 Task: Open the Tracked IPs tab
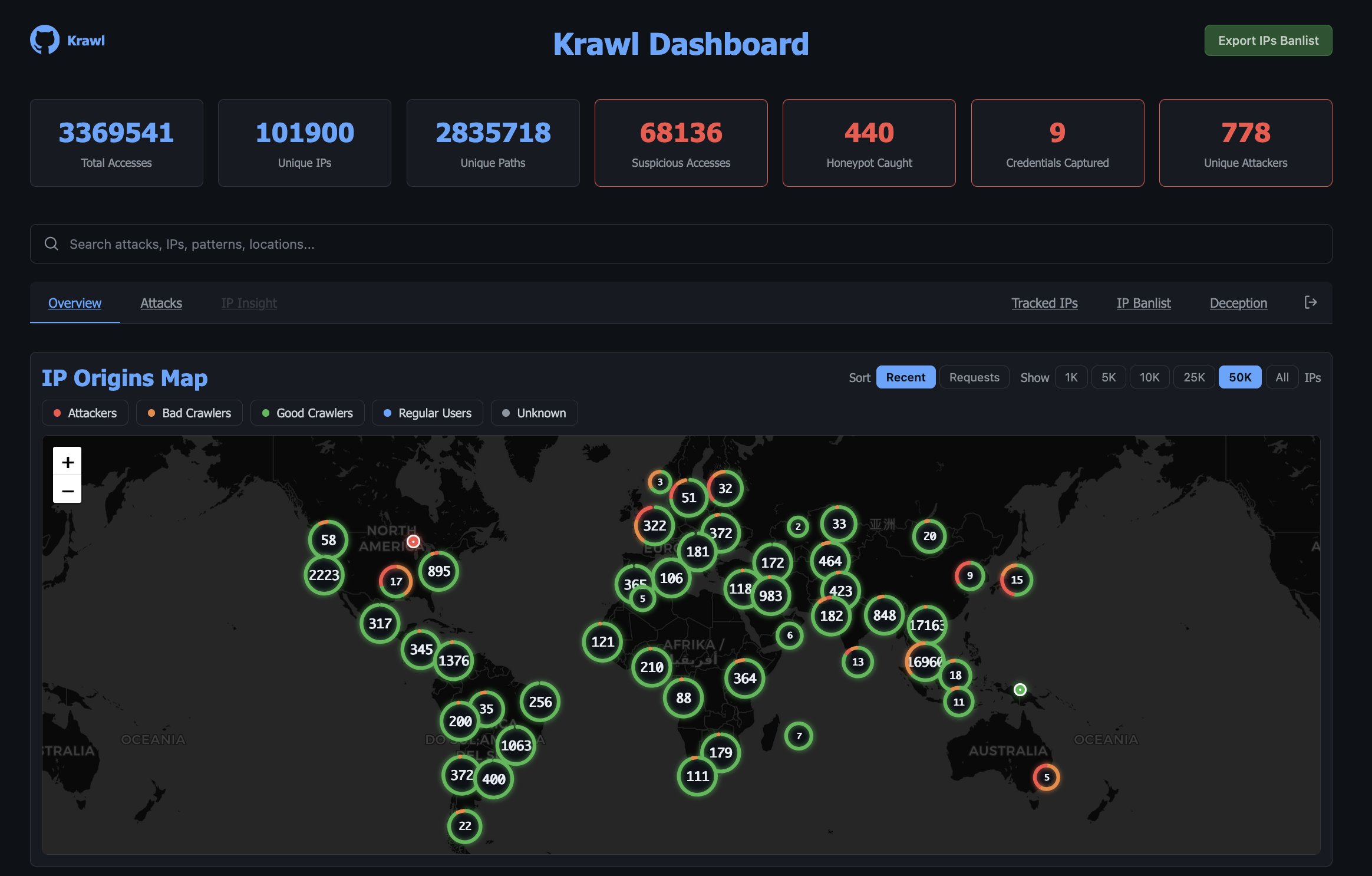1044,303
